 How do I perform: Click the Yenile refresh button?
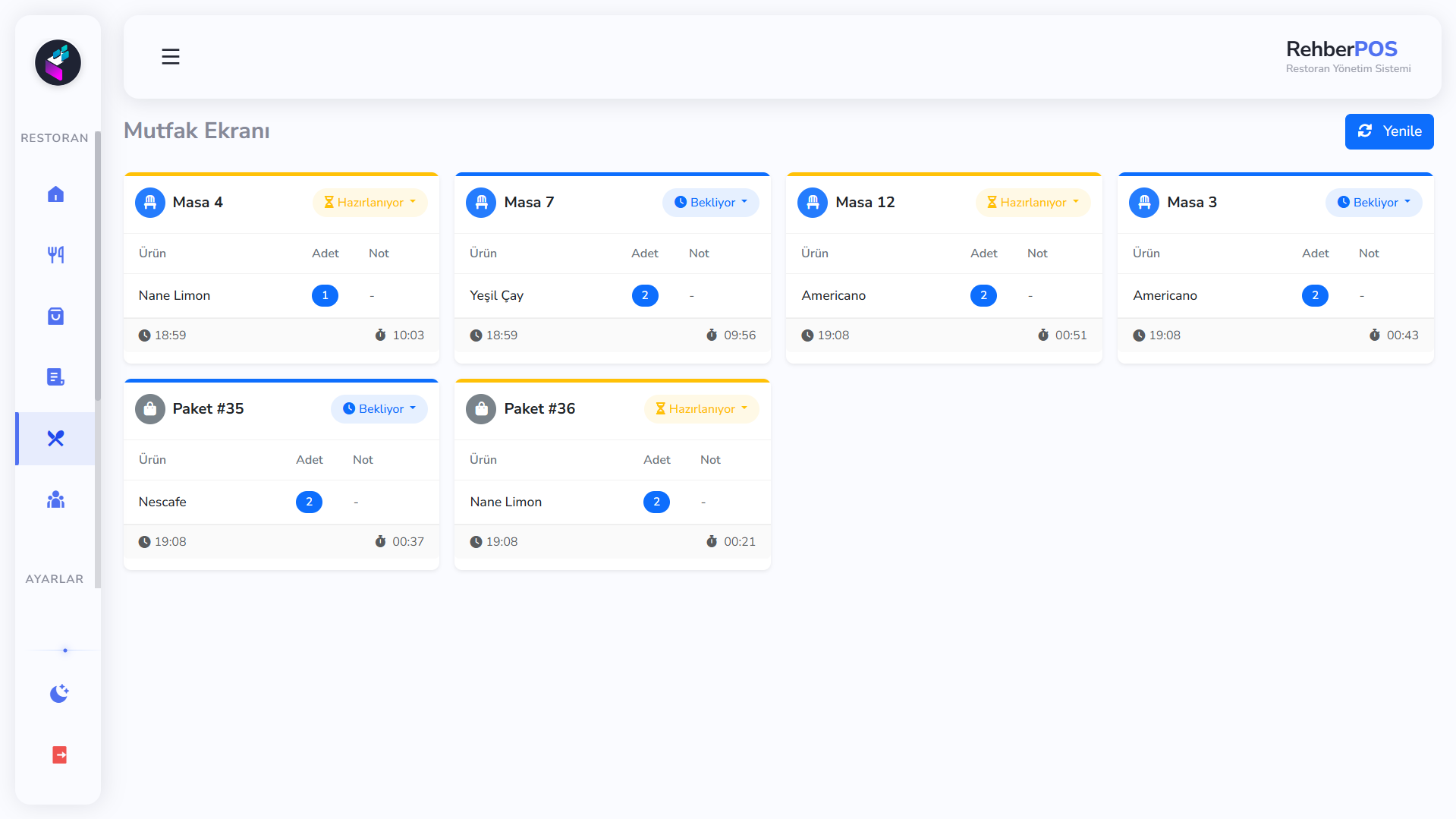coord(1388,131)
